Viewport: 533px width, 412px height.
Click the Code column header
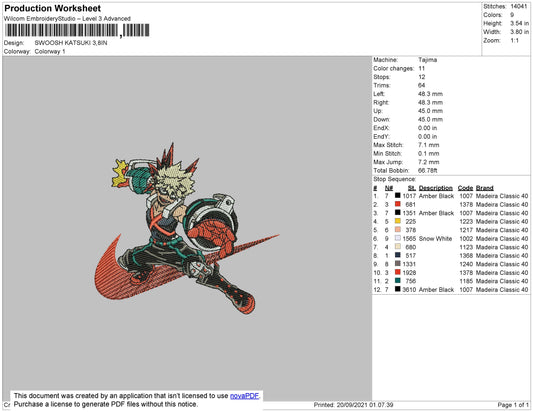click(465, 188)
